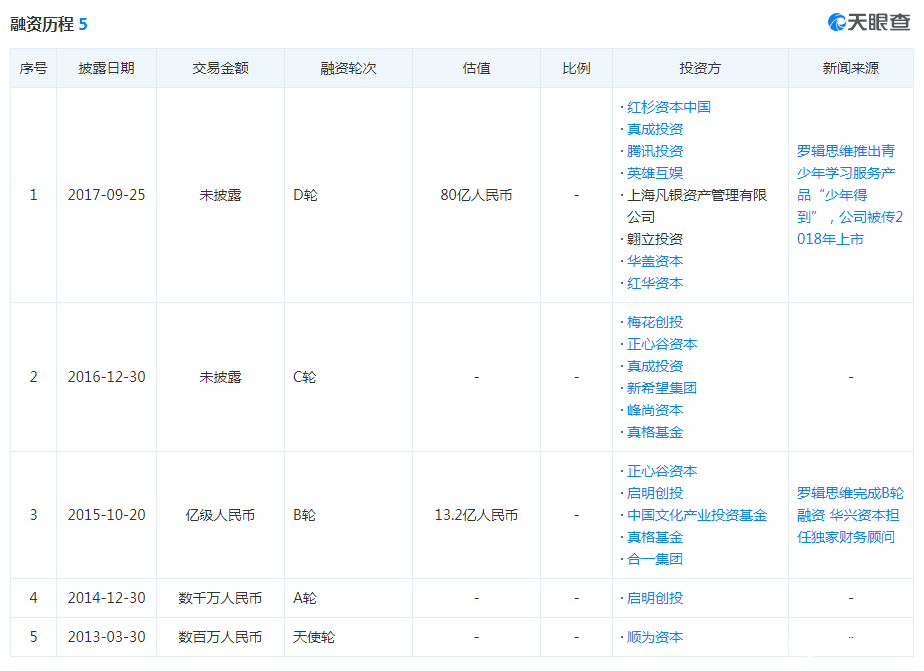Click the 披露日期 column header
This screenshot has width=924, height=671.
pyautogui.click(x=106, y=68)
